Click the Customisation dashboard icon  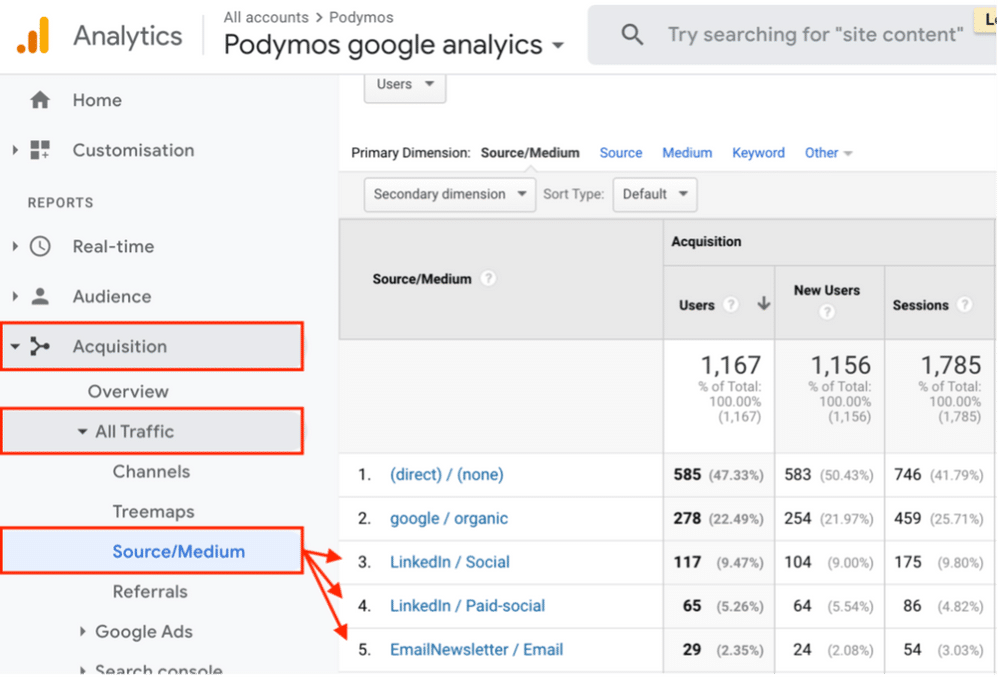coord(40,150)
